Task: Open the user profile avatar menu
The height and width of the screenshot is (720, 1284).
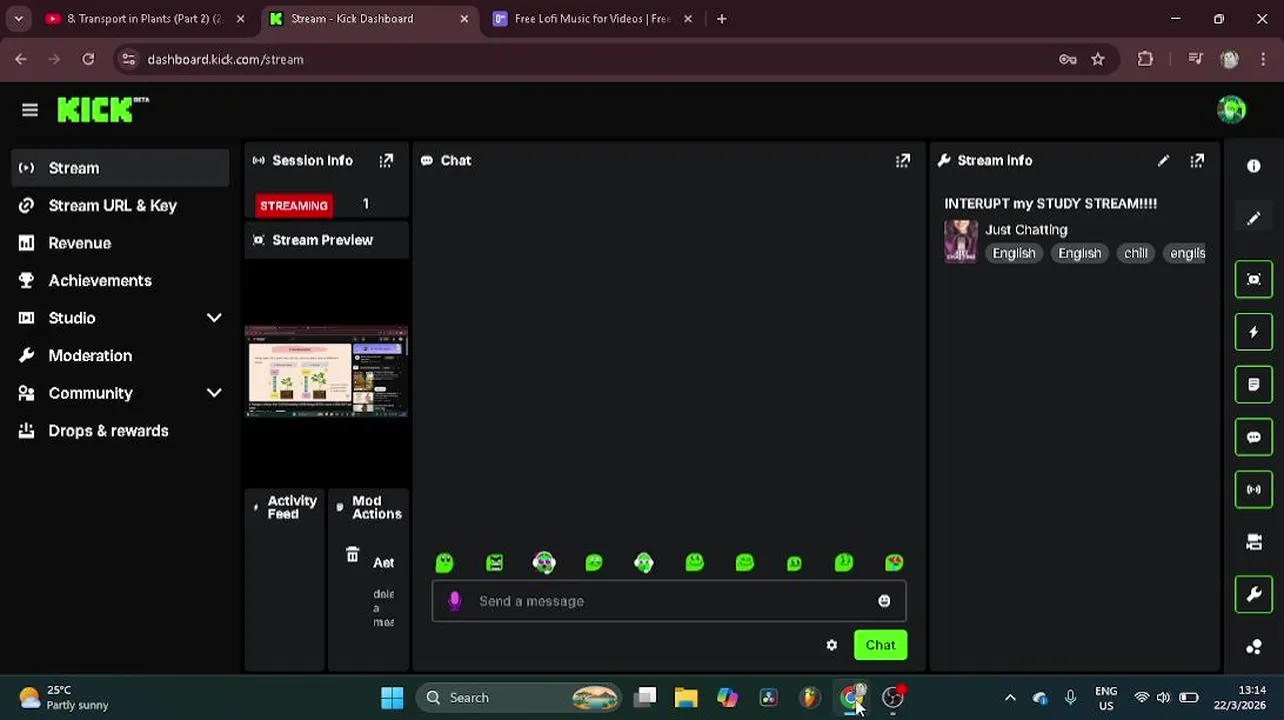Action: (1231, 110)
